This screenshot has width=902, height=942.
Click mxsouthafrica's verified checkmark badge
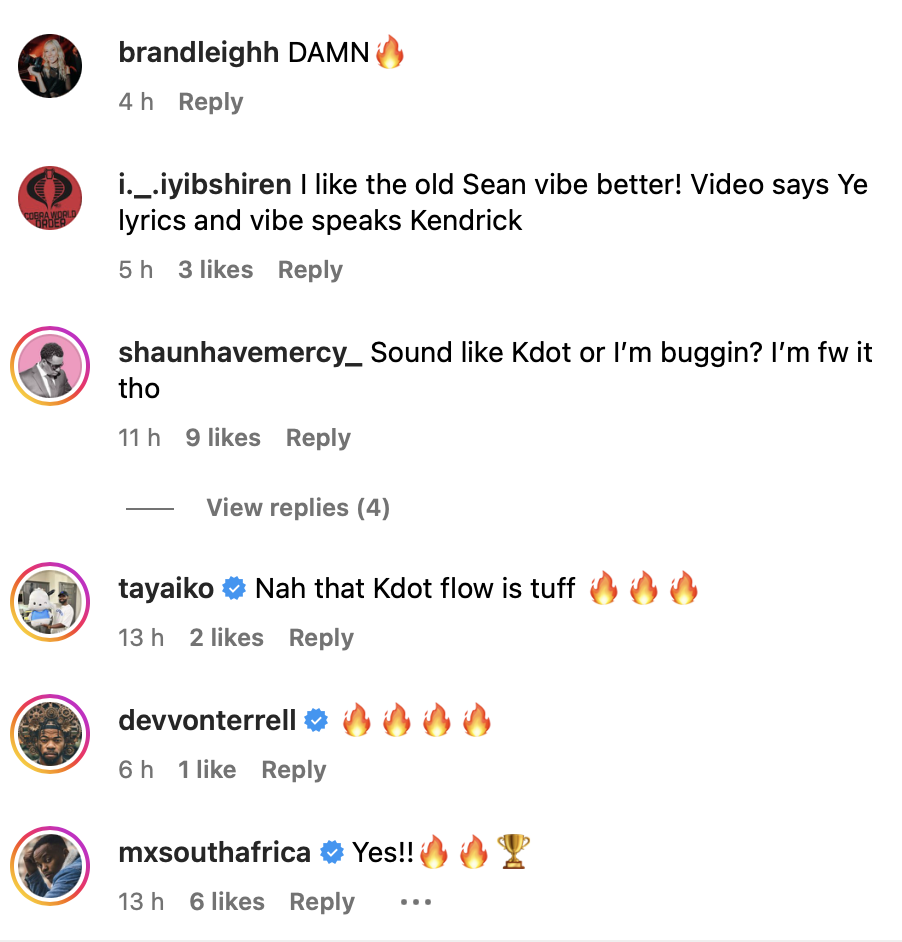(x=331, y=852)
